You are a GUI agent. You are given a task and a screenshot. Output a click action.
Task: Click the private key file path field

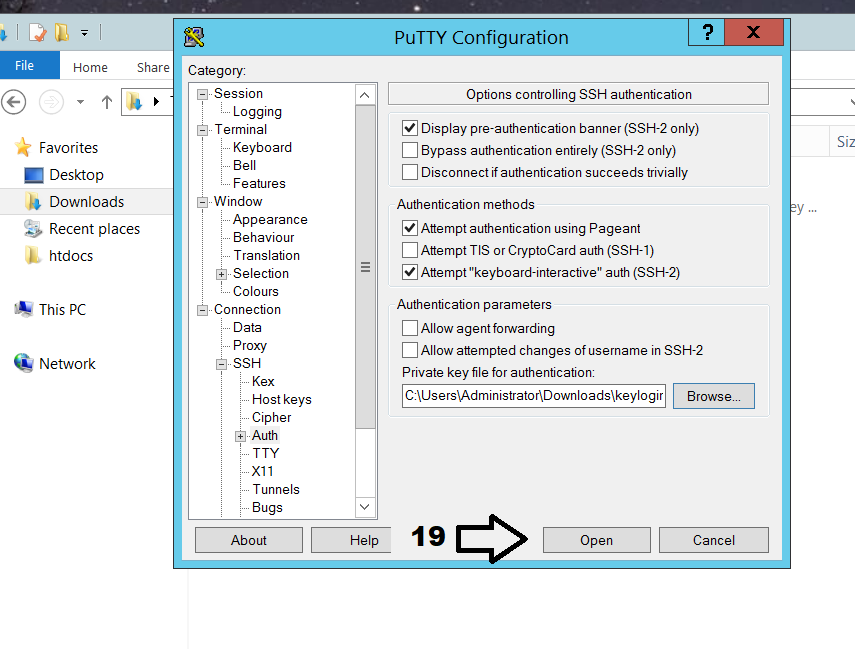click(533, 396)
